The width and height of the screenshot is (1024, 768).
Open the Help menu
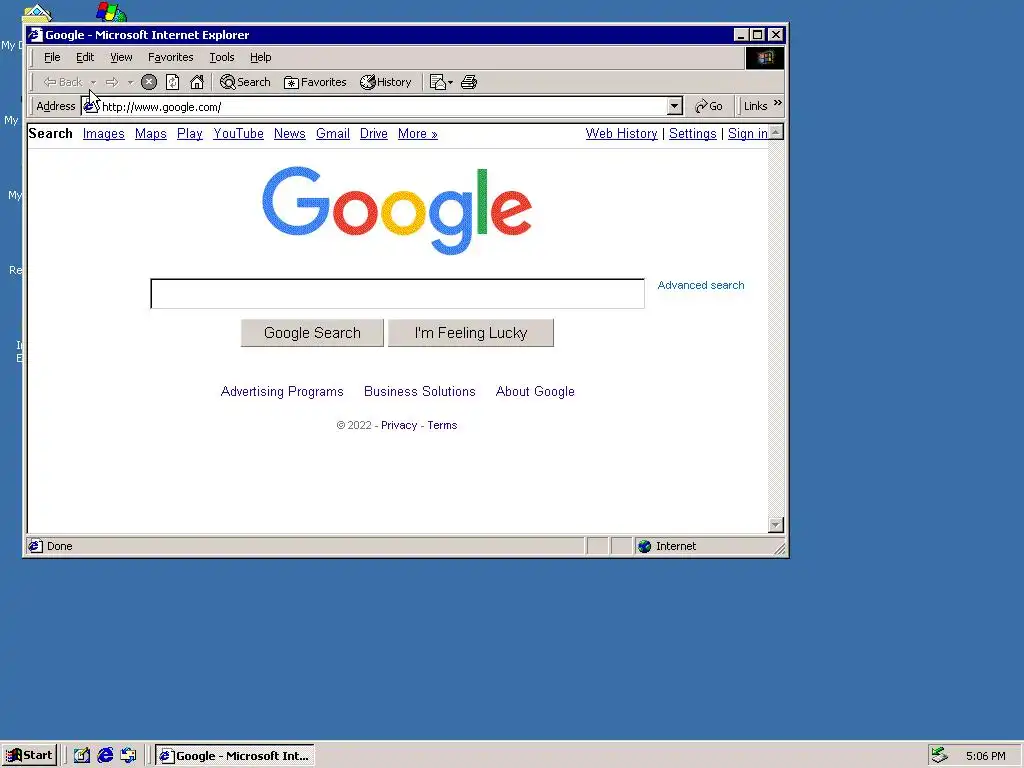[261, 57]
